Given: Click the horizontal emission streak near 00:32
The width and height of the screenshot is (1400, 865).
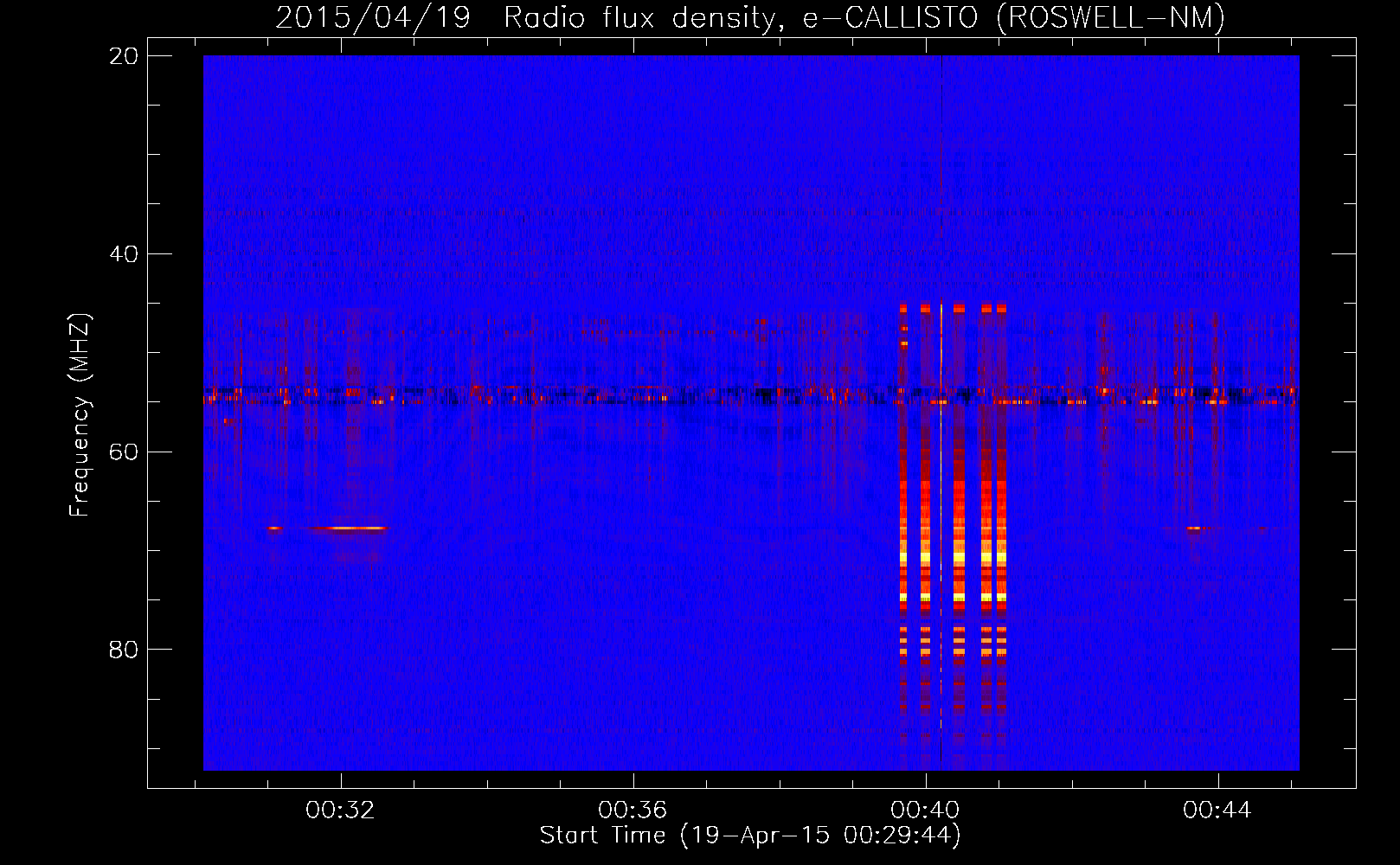Looking at the screenshot, I should pos(349,528).
